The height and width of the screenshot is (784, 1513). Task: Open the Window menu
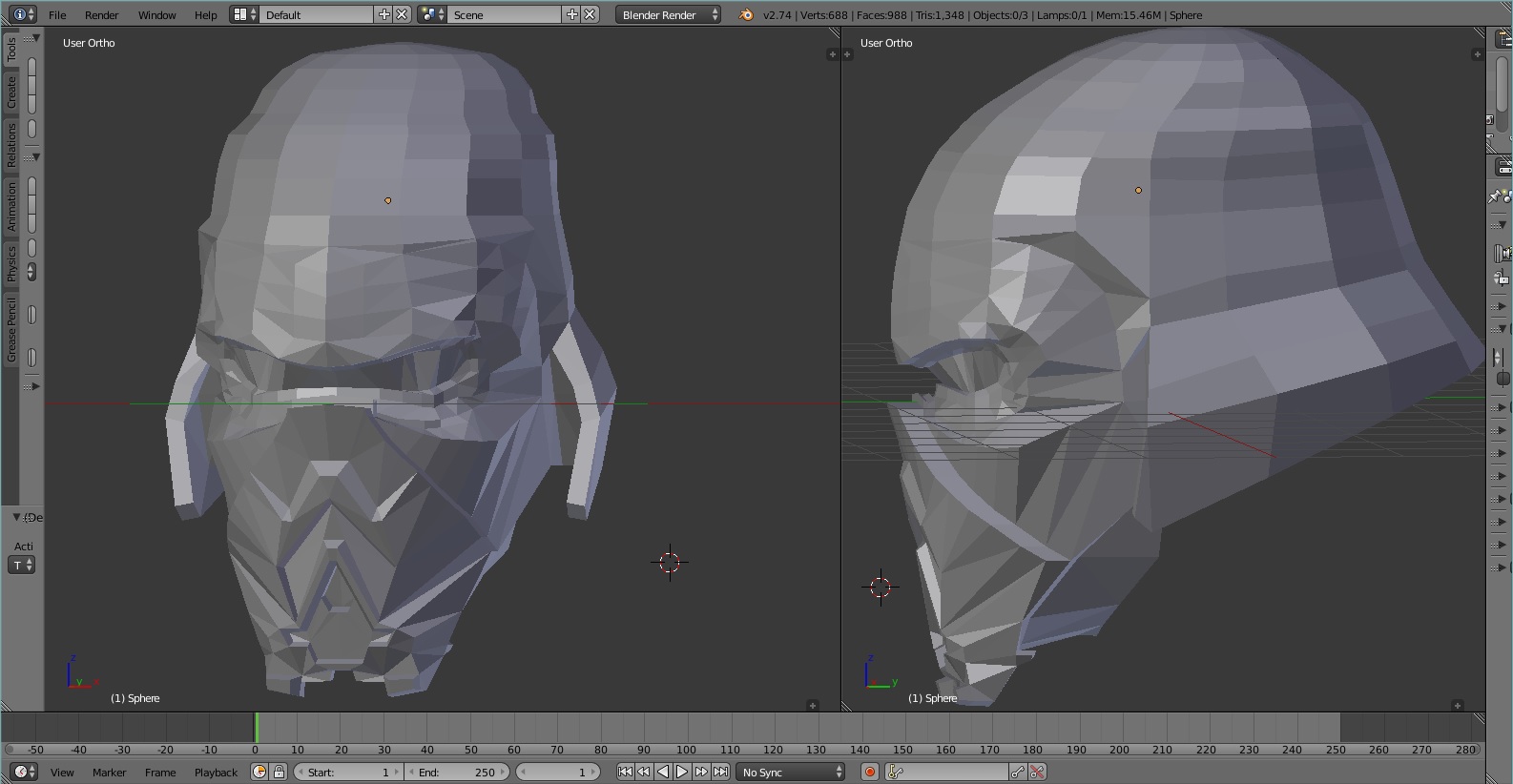[156, 15]
